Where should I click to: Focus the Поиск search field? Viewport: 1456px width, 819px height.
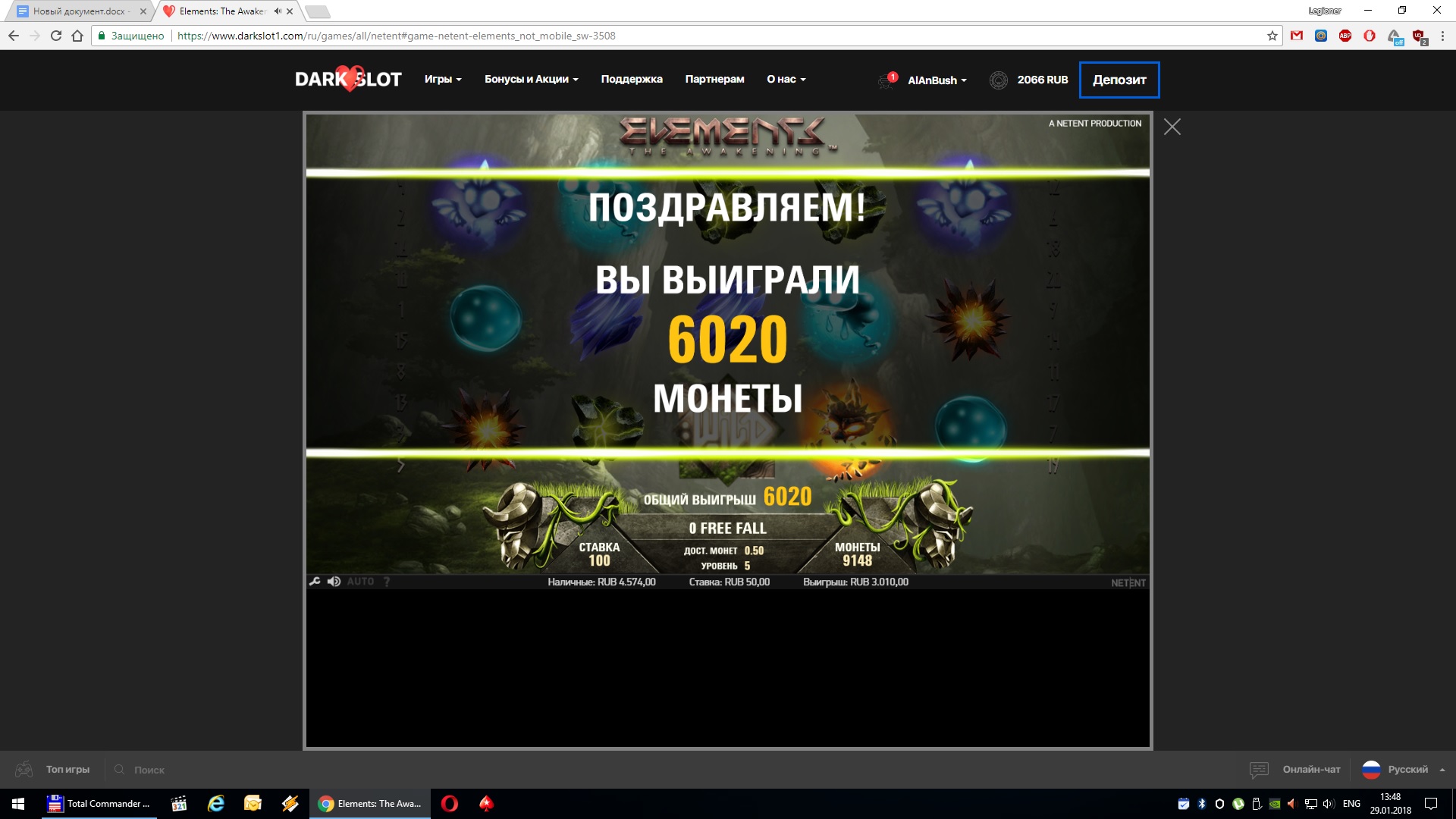click(149, 770)
